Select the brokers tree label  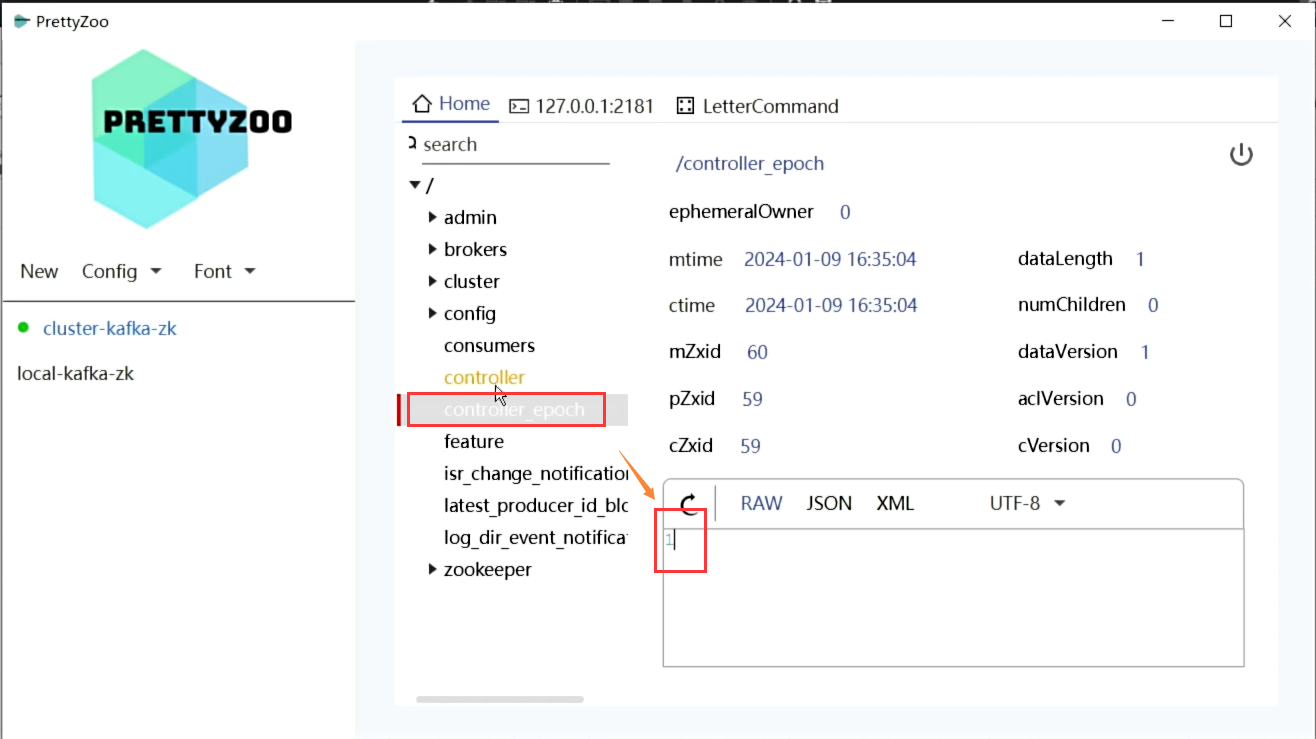[x=475, y=249]
